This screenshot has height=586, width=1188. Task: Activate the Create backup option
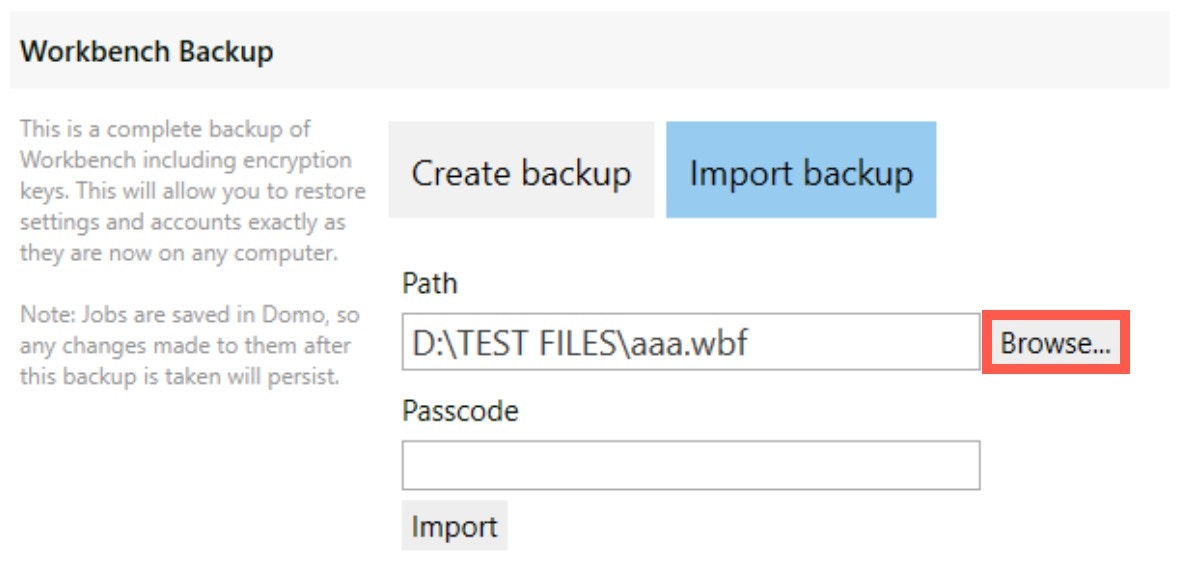coord(521,172)
